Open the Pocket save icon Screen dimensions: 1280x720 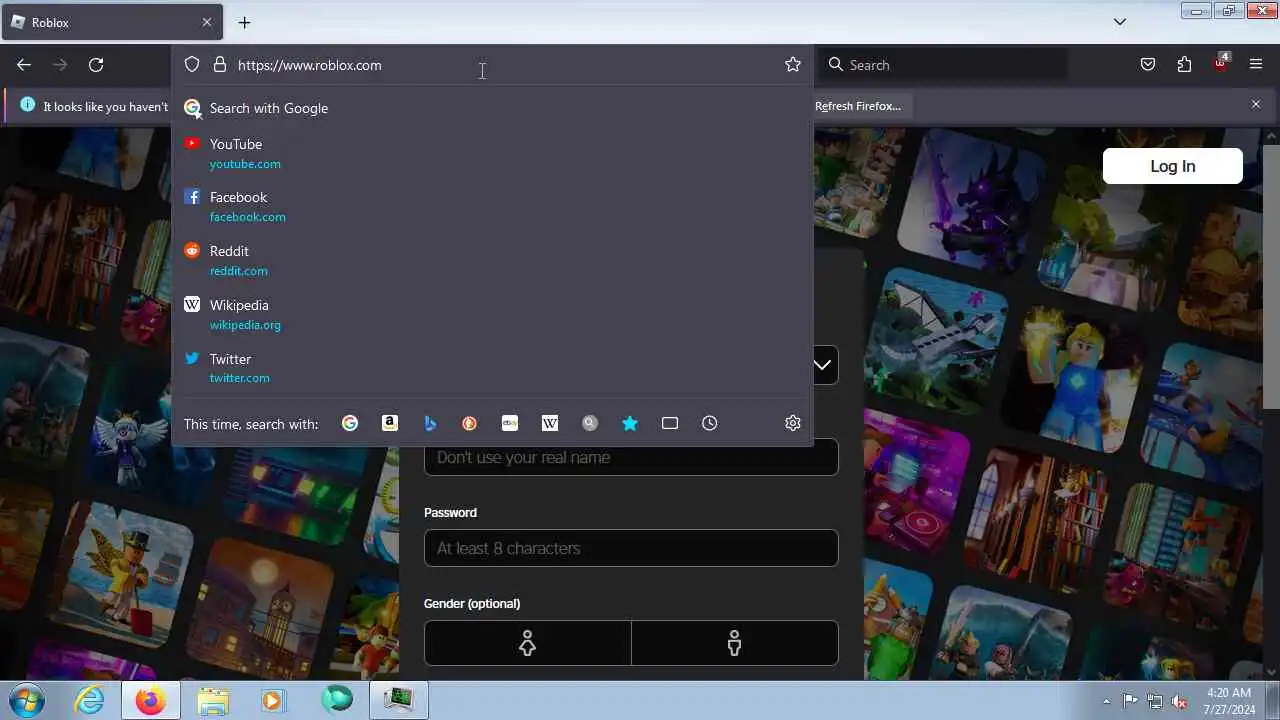pos(1148,65)
